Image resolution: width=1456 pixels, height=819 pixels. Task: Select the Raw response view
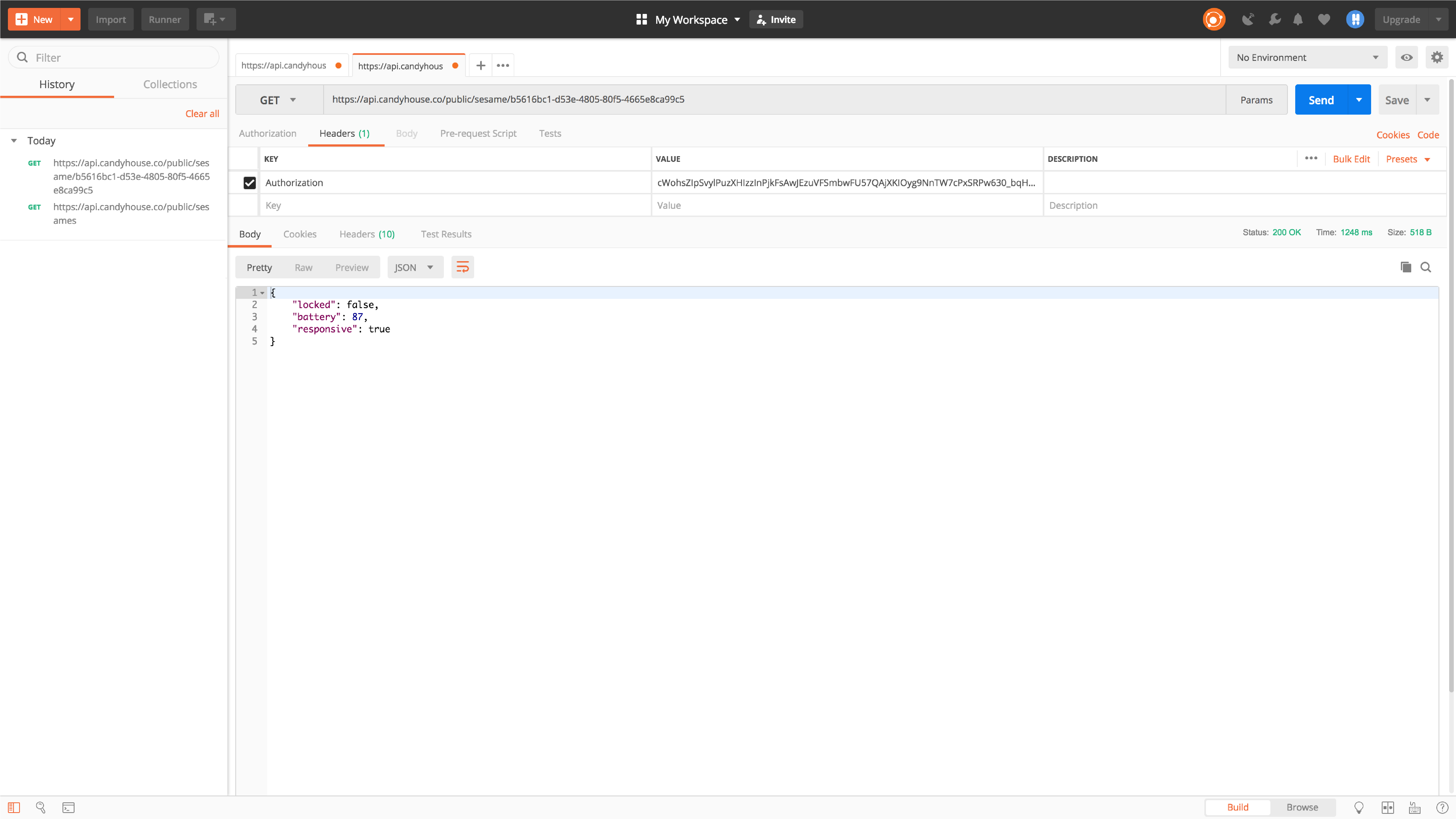(304, 267)
